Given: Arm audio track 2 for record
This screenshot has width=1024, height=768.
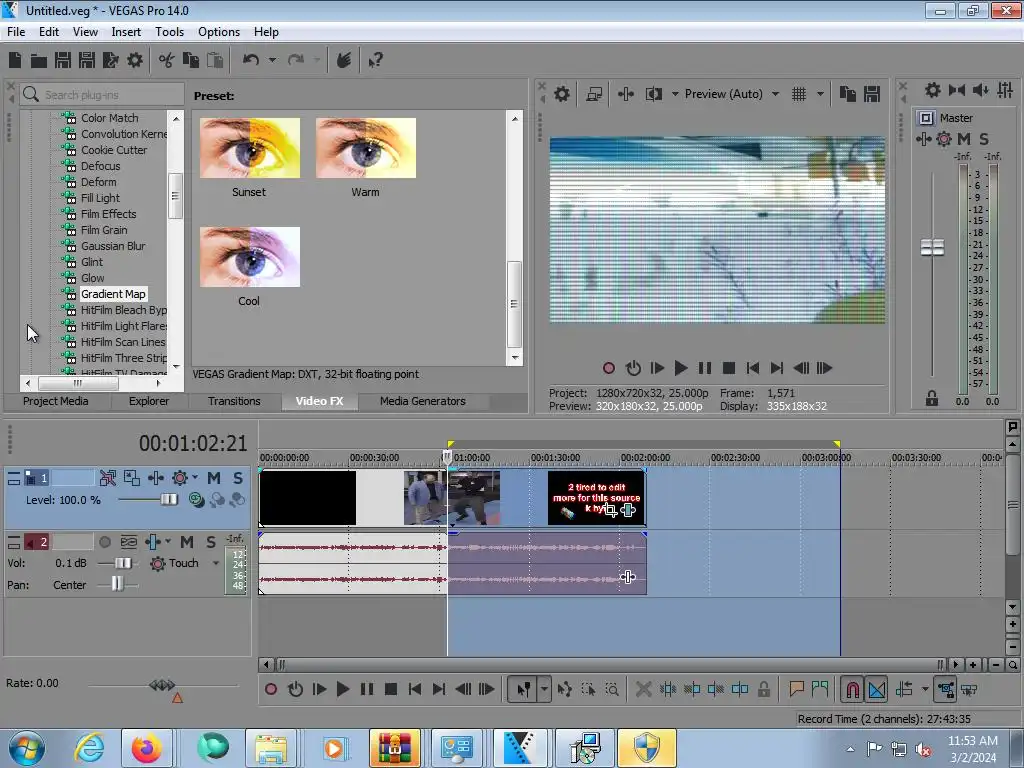Looking at the screenshot, I should [104, 542].
